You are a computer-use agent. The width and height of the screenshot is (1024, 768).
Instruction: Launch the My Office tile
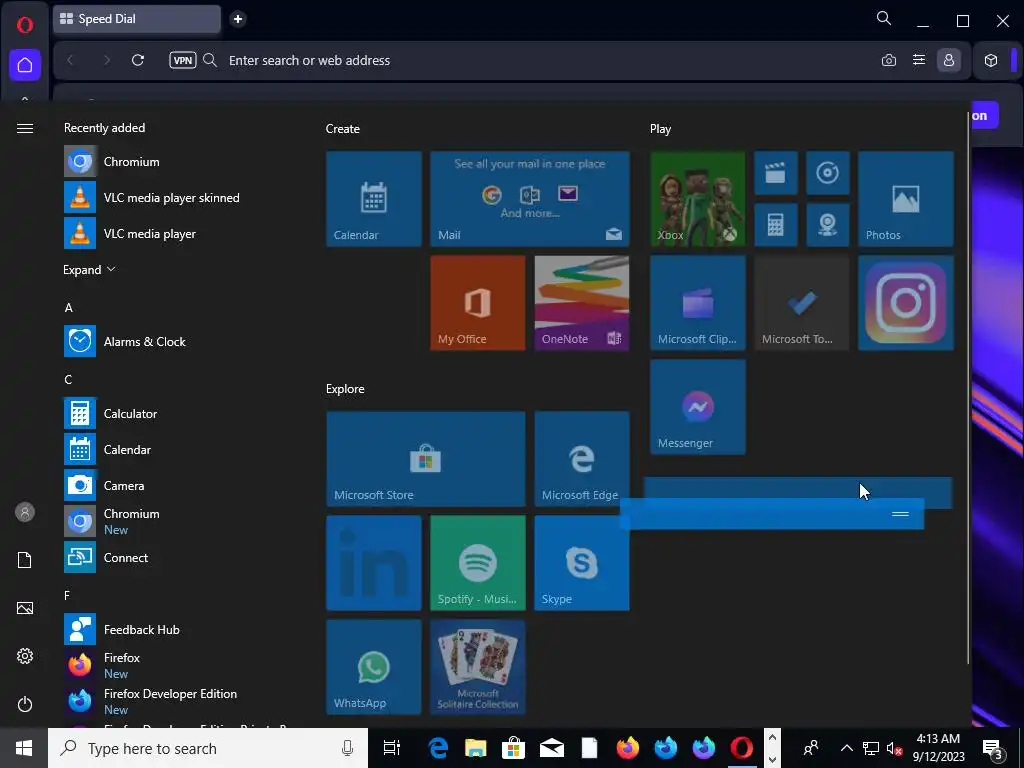pos(477,303)
